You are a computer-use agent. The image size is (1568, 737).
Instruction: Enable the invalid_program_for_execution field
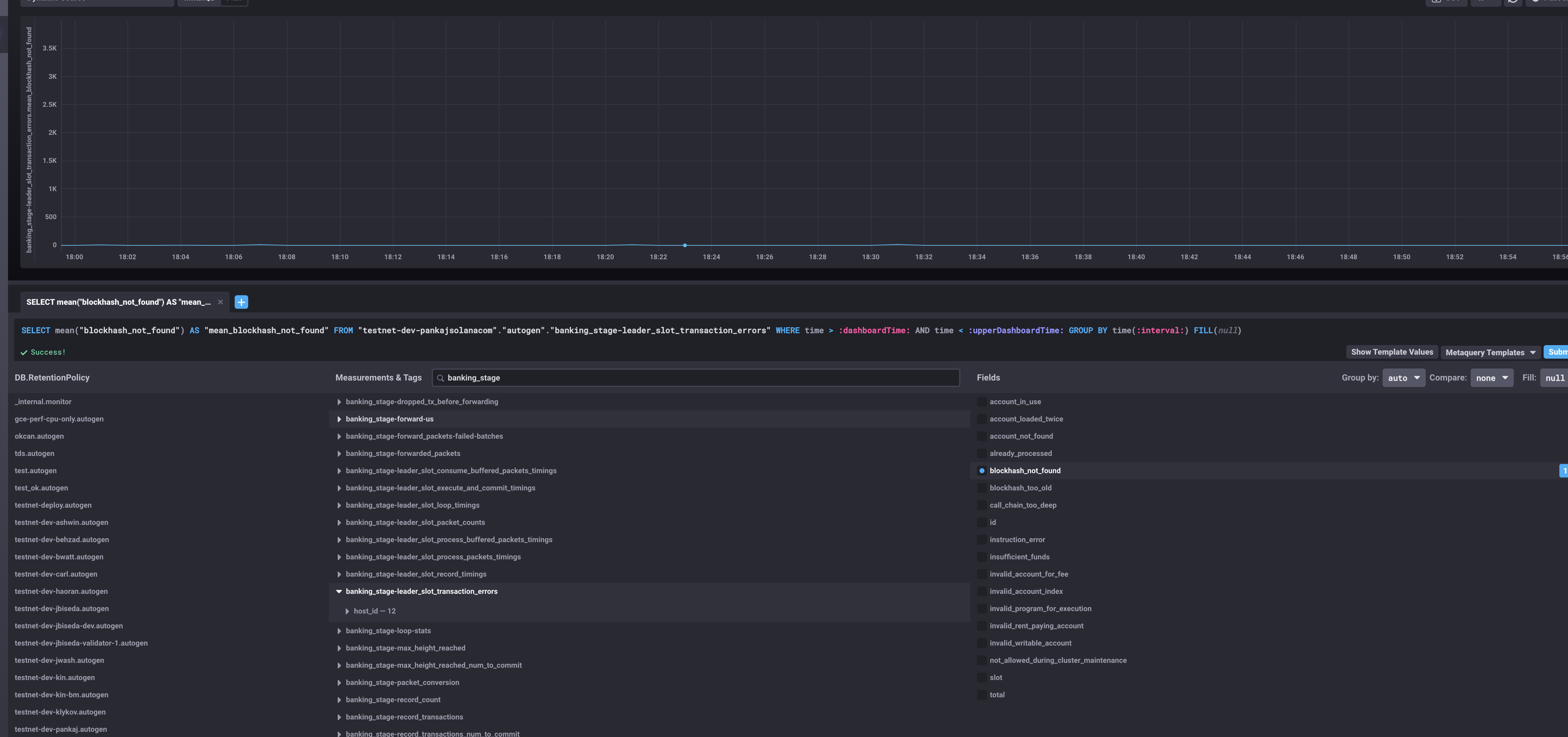coord(982,609)
